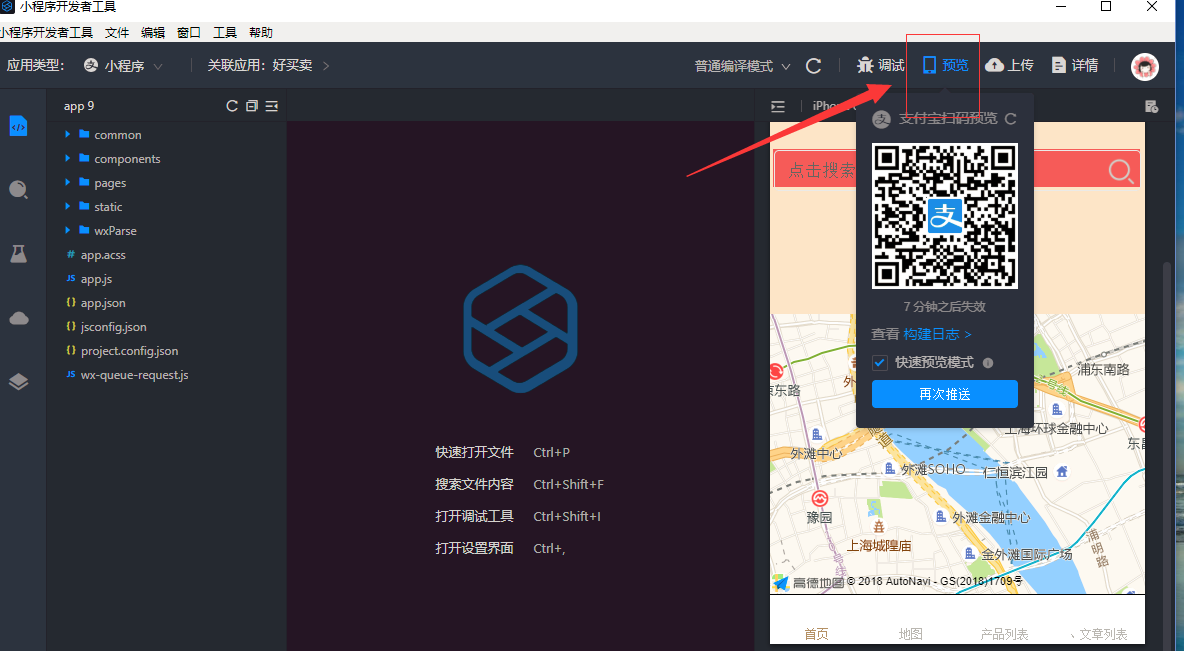This screenshot has width=1184, height=651.
Task: Open the cloud services sidebar icon
Action: tap(18, 318)
